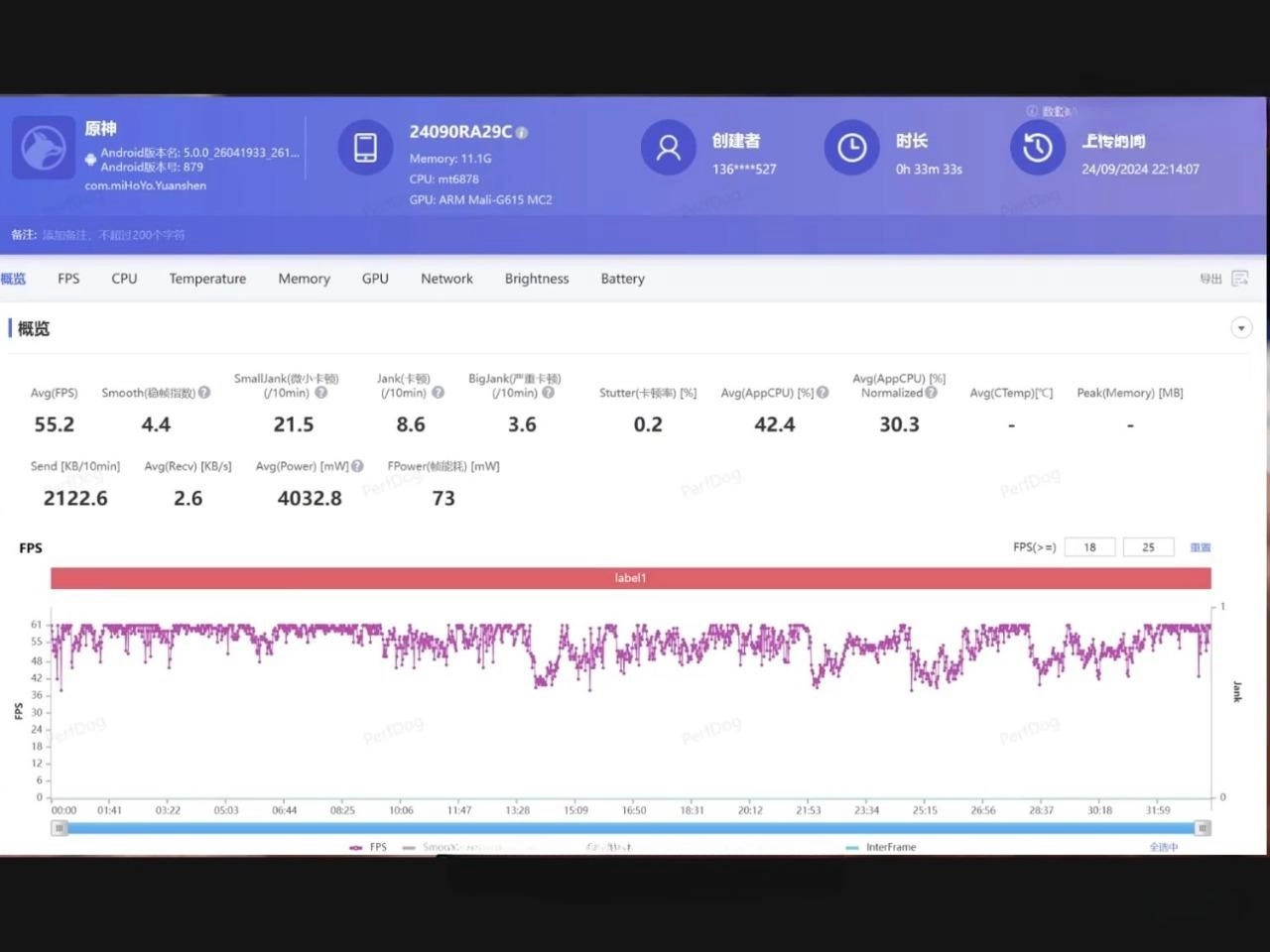Toggle the FPS series in the chart legend
Viewport: 1270px width, 952px height.
point(367,847)
